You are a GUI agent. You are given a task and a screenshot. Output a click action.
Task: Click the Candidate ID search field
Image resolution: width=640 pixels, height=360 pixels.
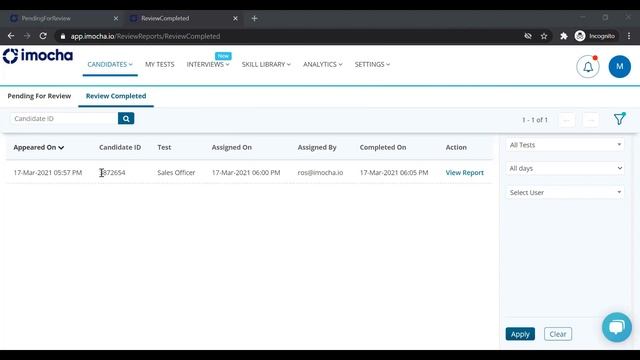tap(64, 118)
